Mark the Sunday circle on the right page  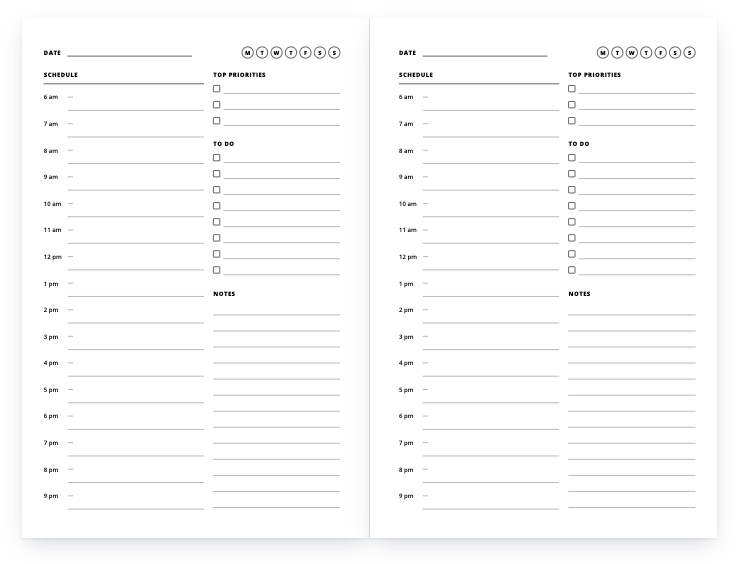pyautogui.click(x=690, y=53)
